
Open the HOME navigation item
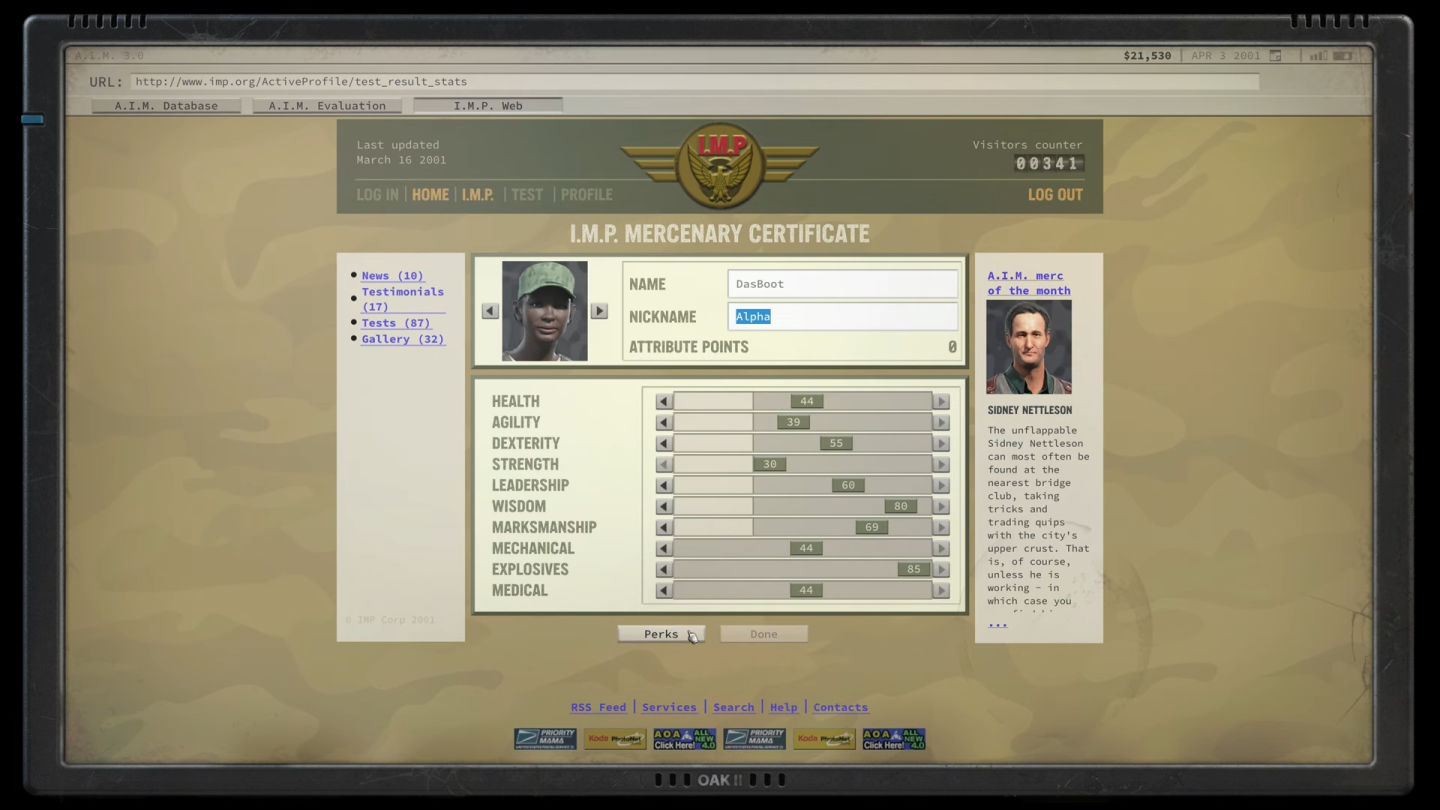430,195
